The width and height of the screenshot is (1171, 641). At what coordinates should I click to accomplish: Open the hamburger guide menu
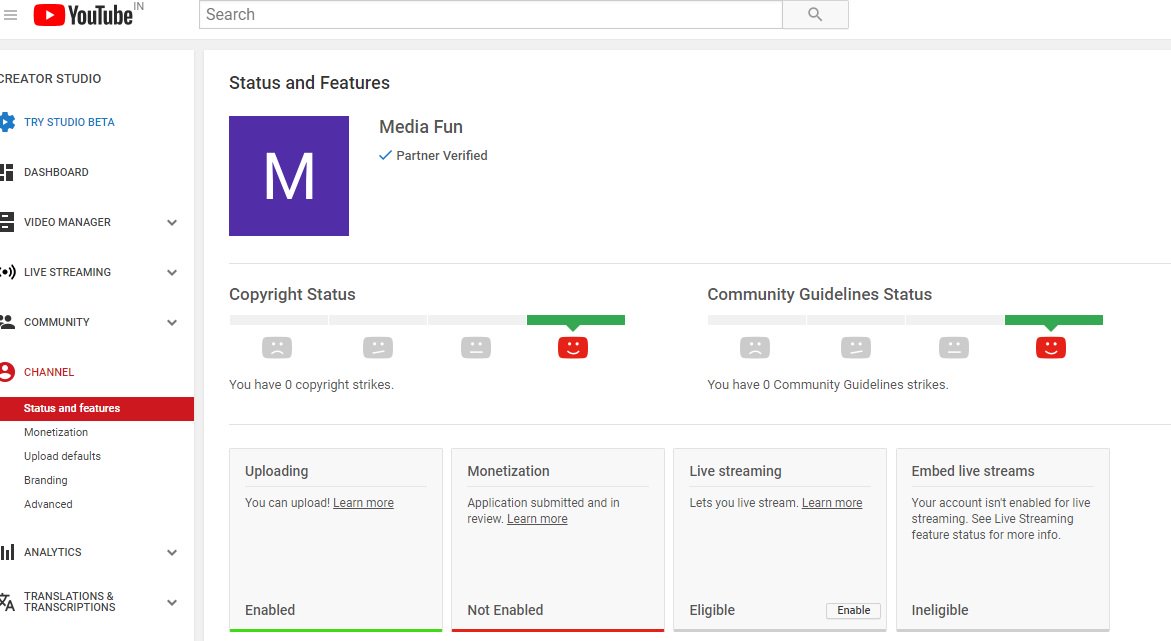click(10, 15)
